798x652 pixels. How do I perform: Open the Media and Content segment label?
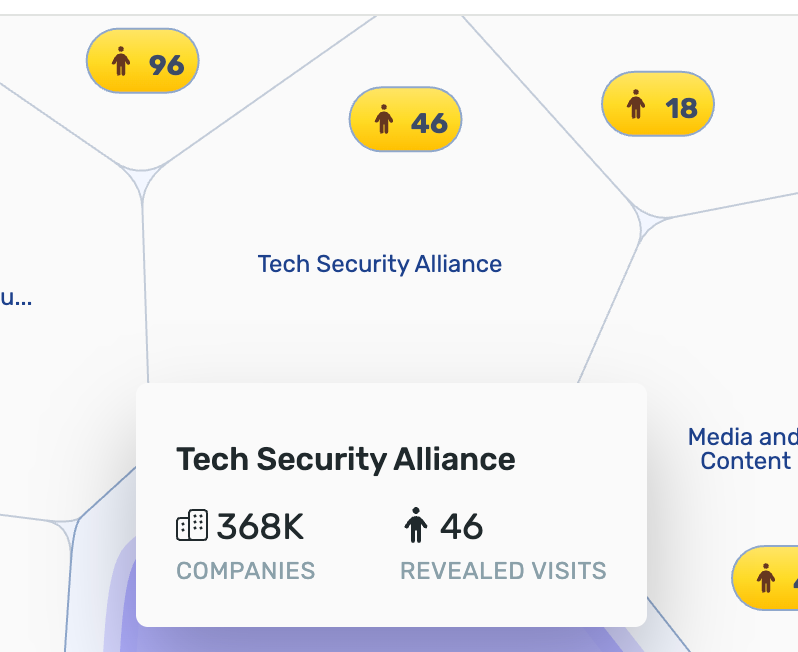[744, 449]
